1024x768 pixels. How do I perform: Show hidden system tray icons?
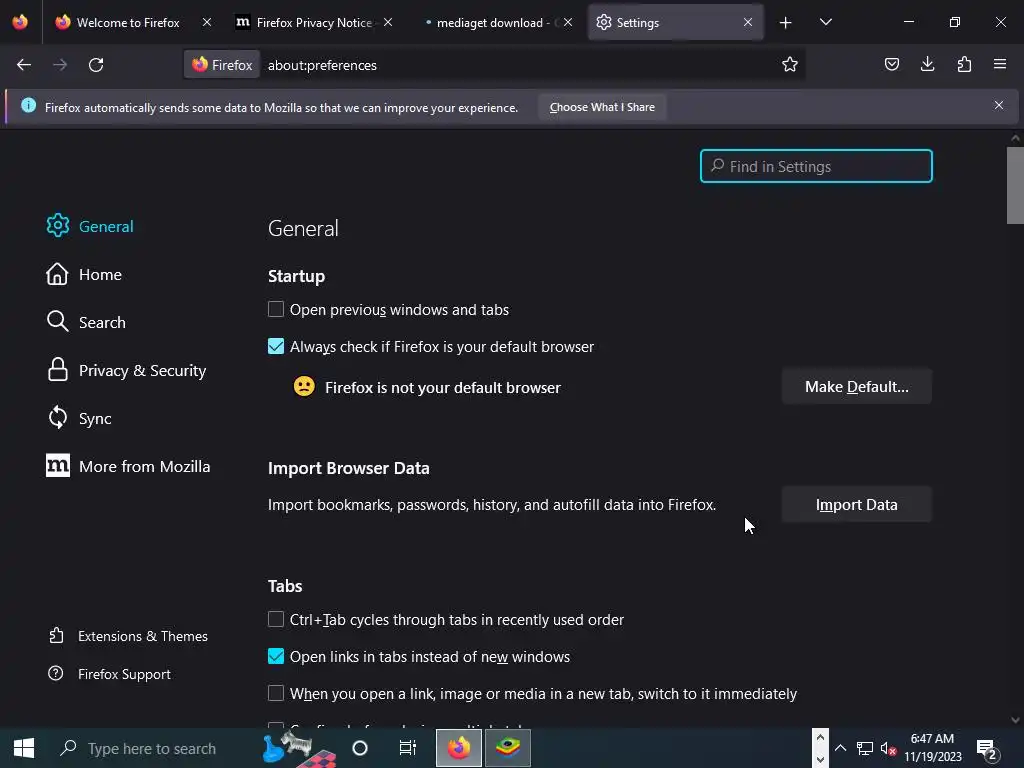tap(840, 748)
